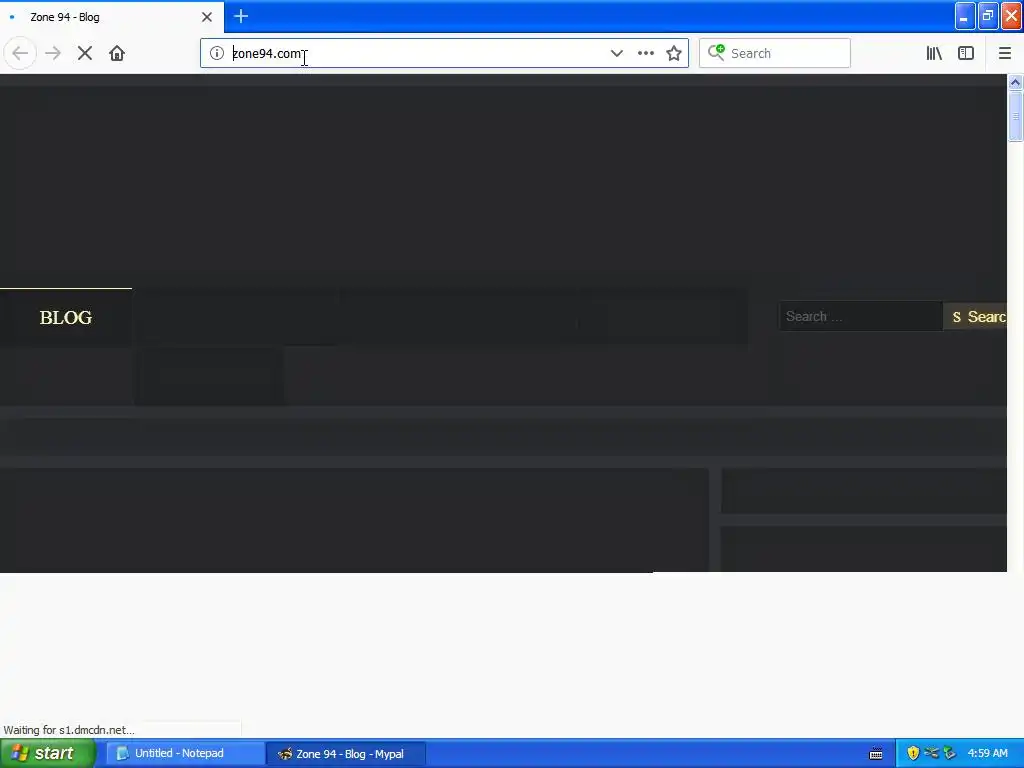1024x768 pixels.
Task: Open the Library bookmarks icon
Action: (934, 53)
